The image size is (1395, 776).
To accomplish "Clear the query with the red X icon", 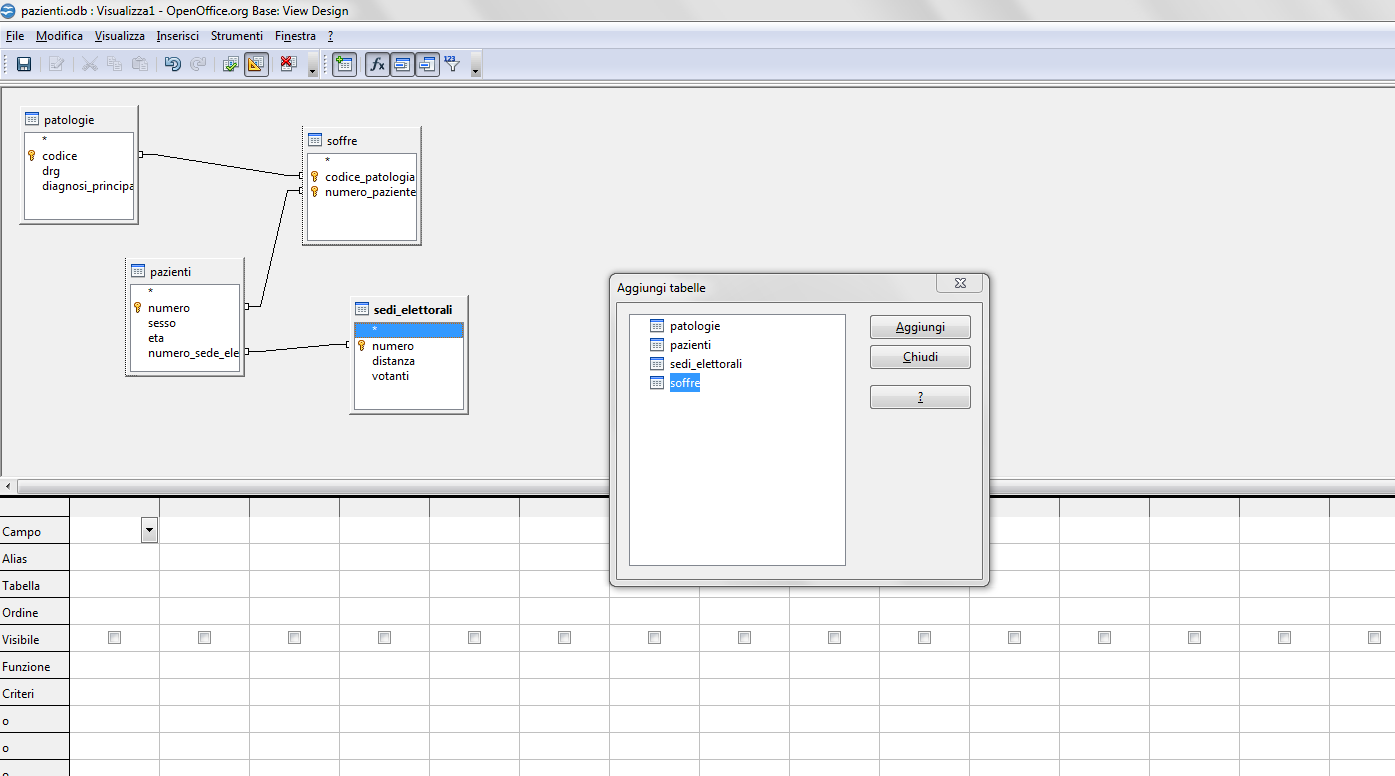I will (x=288, y=65).
